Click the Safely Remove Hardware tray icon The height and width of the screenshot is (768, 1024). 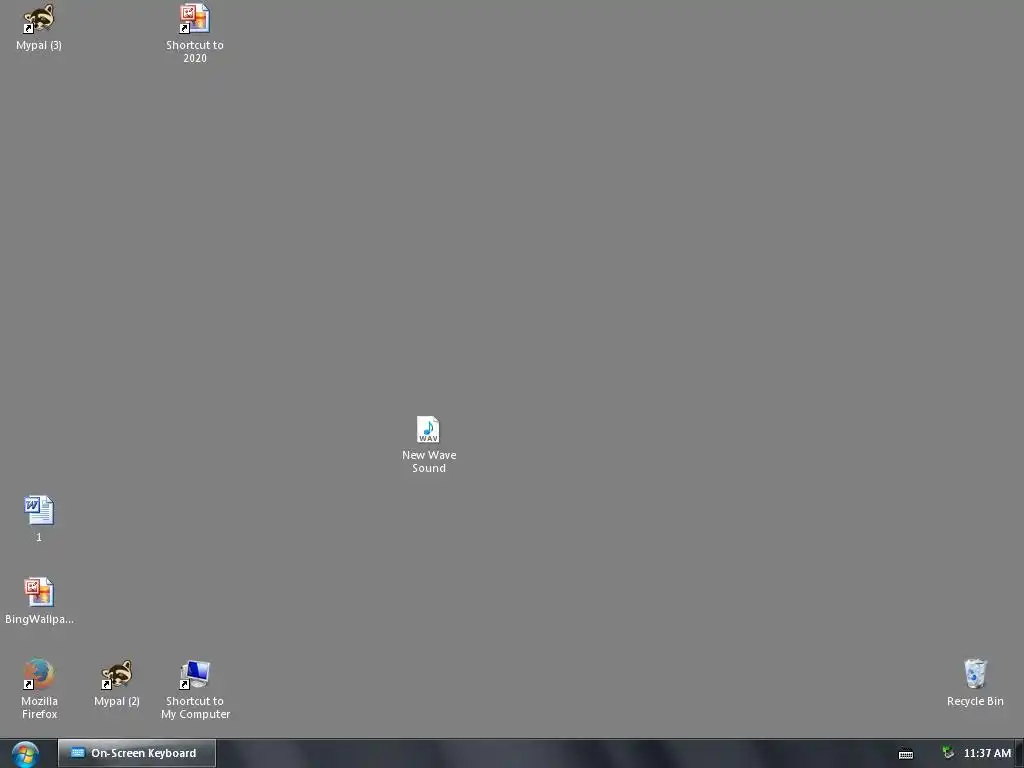click(x=948, y=753)
